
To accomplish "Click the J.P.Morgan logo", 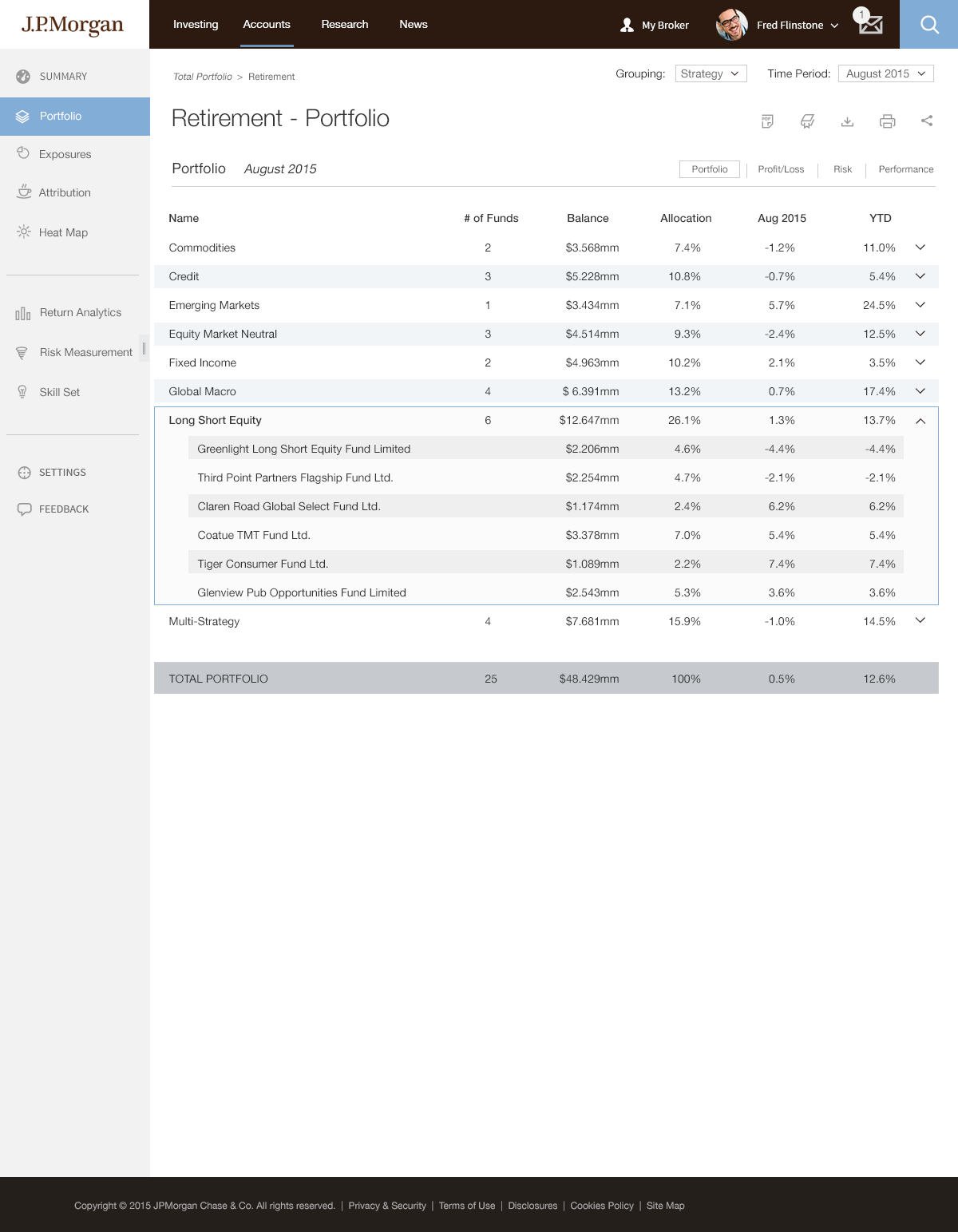I will (x=73, y=25).
